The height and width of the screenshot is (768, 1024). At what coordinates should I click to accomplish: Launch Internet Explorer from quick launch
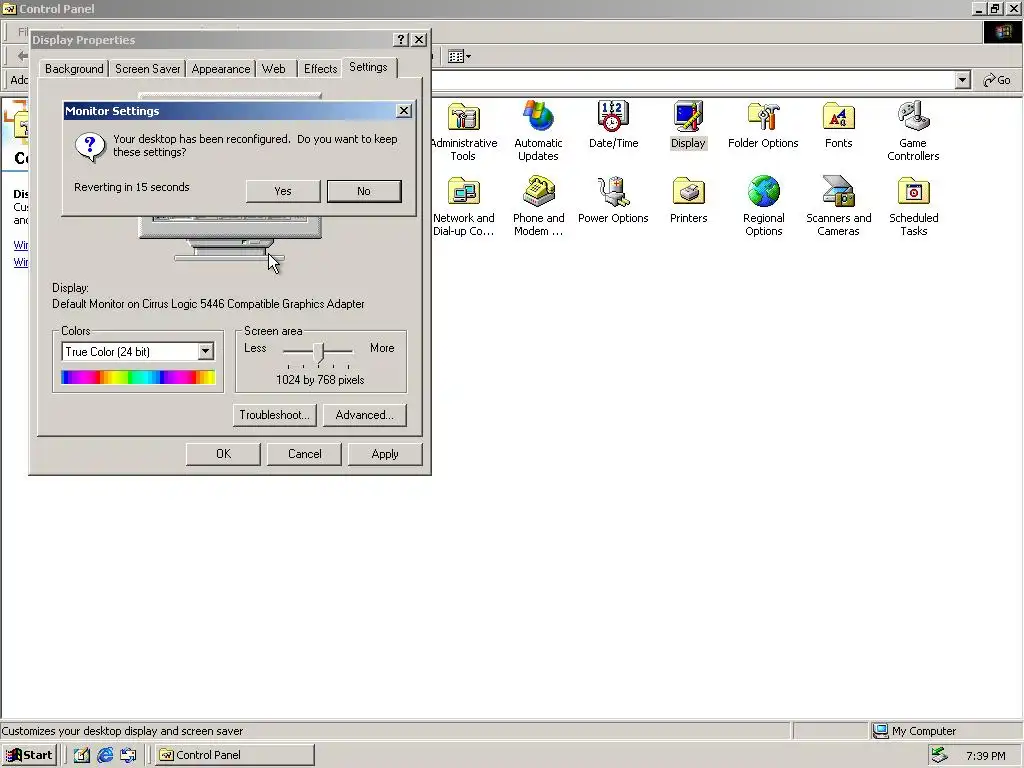click(x=105, y=755)
